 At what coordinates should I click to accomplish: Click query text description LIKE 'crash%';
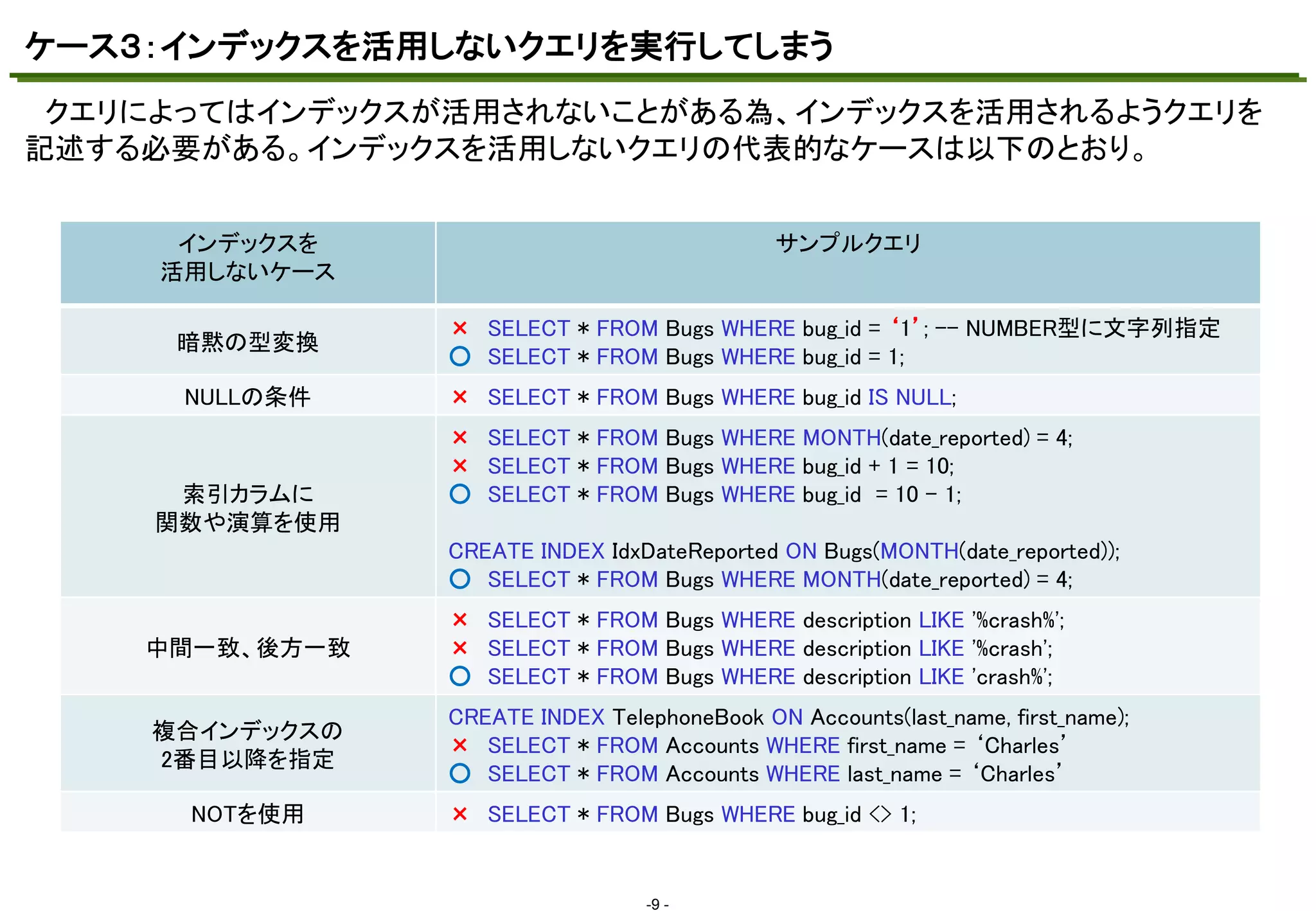pos(928,677)
